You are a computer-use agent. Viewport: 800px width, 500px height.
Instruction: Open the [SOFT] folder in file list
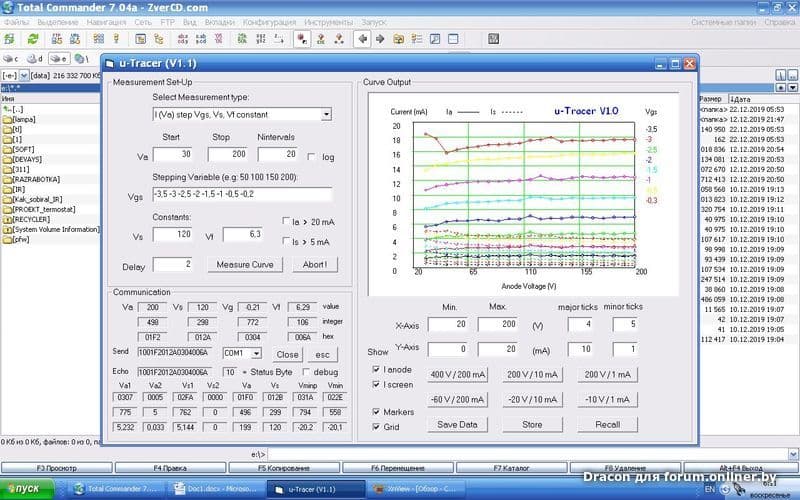[x=23, y=149]
